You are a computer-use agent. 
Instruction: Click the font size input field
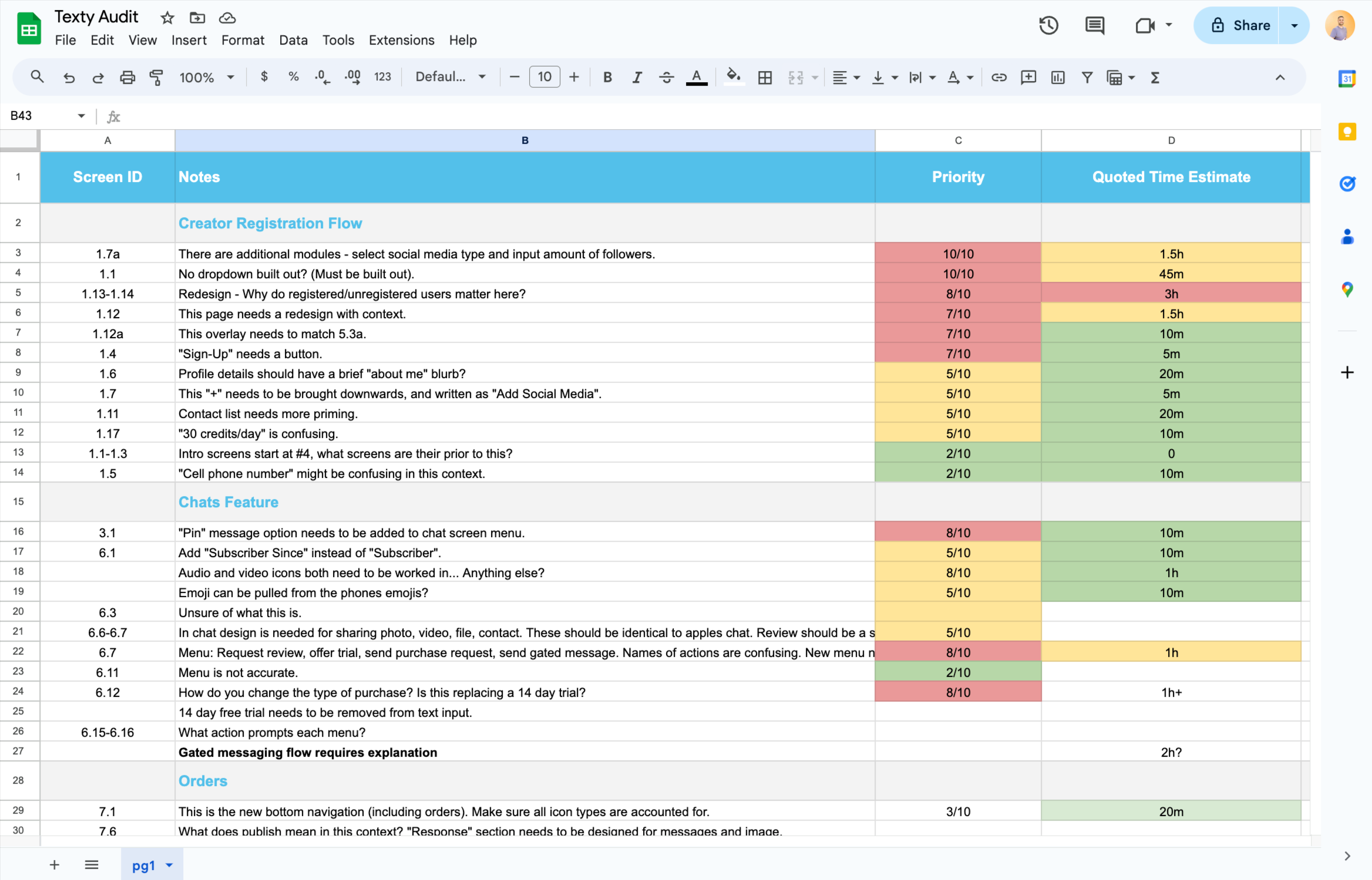point(544,77)
